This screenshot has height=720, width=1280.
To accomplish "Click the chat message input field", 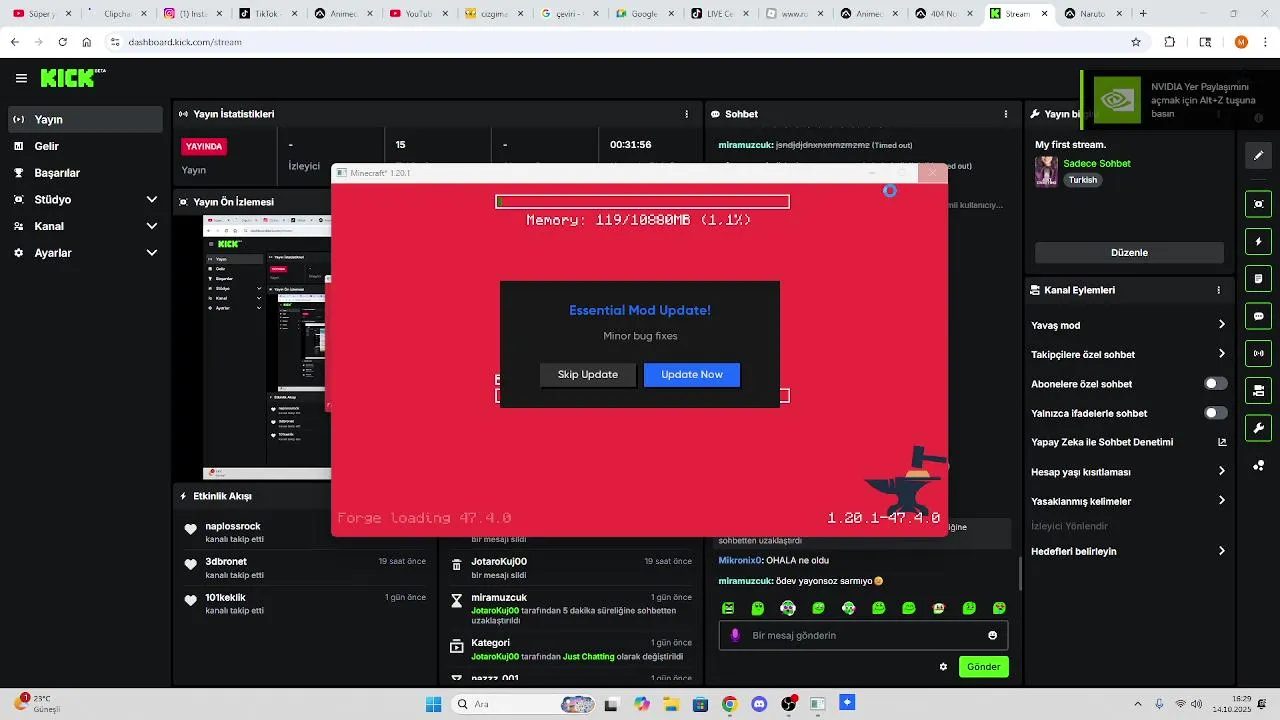I will [863, 635].
